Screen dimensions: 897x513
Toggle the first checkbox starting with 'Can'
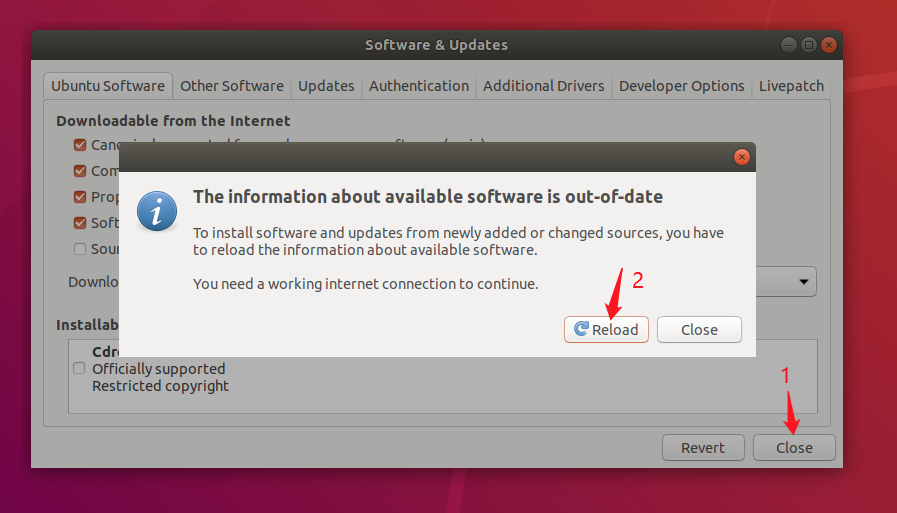[x=80, y=145]
